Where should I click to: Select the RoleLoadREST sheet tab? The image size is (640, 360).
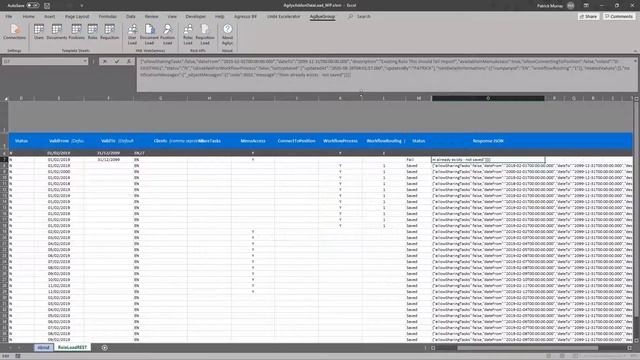[72, 347]
